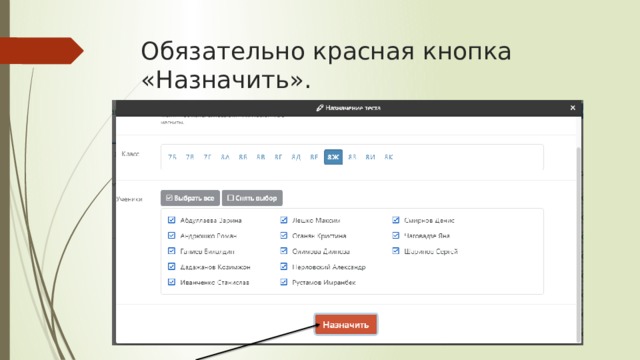The image size is (640, 360).
Task: Toggle the Смирнов Денис checkbox
Action: click(x=396, y=220)
